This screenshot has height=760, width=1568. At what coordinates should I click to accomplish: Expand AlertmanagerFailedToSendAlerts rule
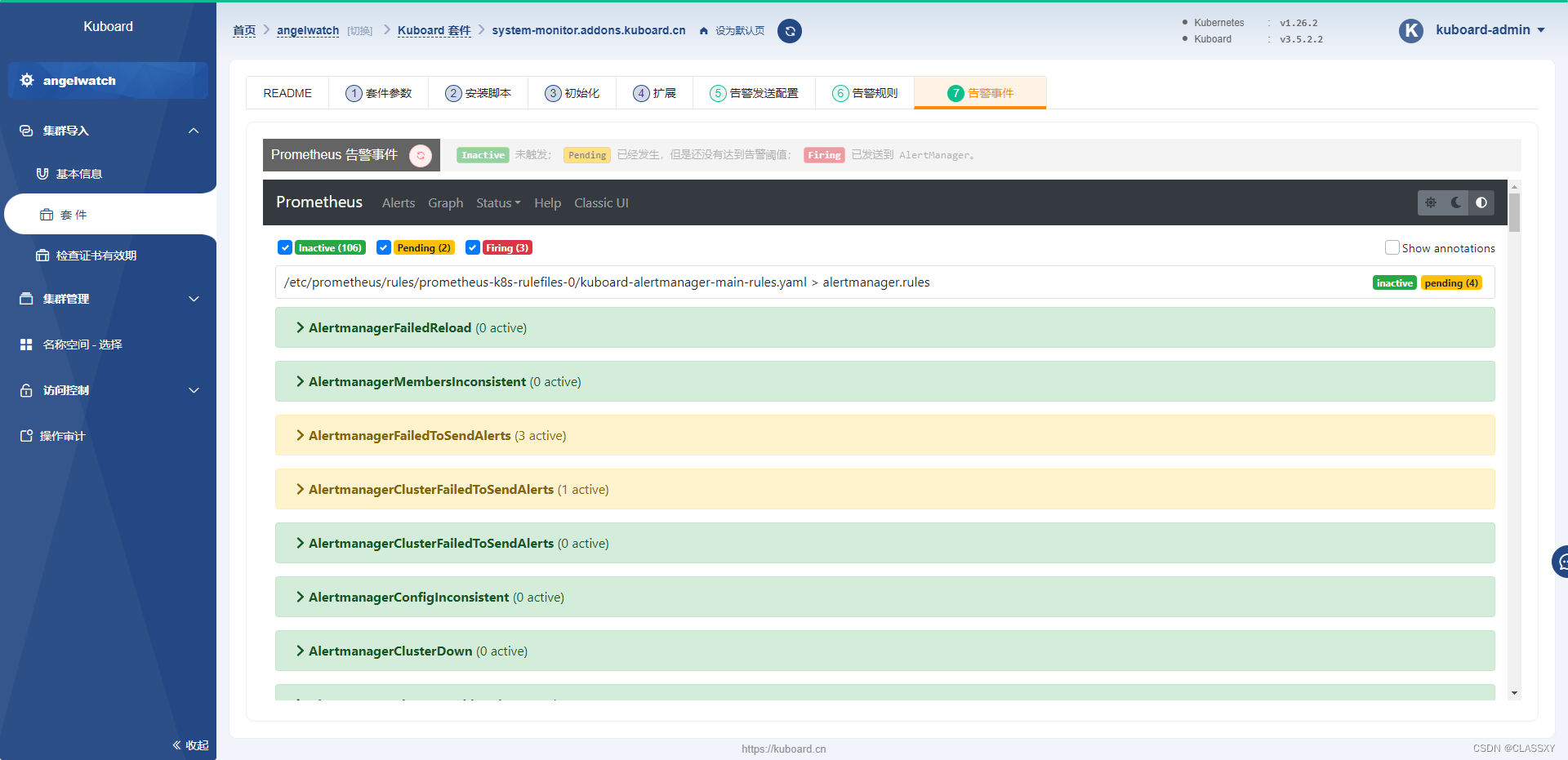click(x=885, y=435)
